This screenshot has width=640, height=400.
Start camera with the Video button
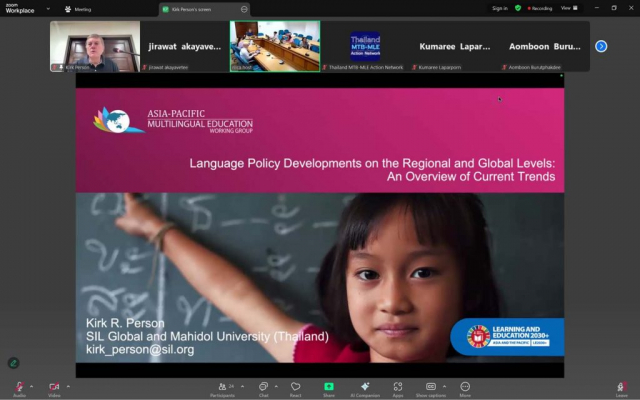pos(53,387)
